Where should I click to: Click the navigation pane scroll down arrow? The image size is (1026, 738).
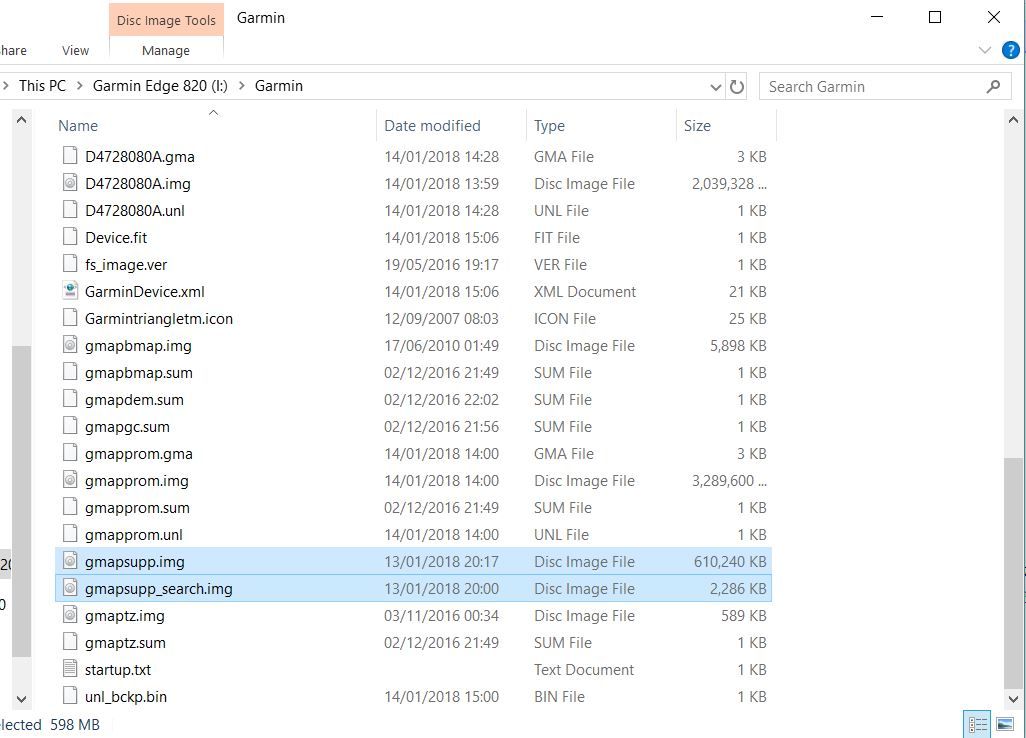tap(21, 699)
